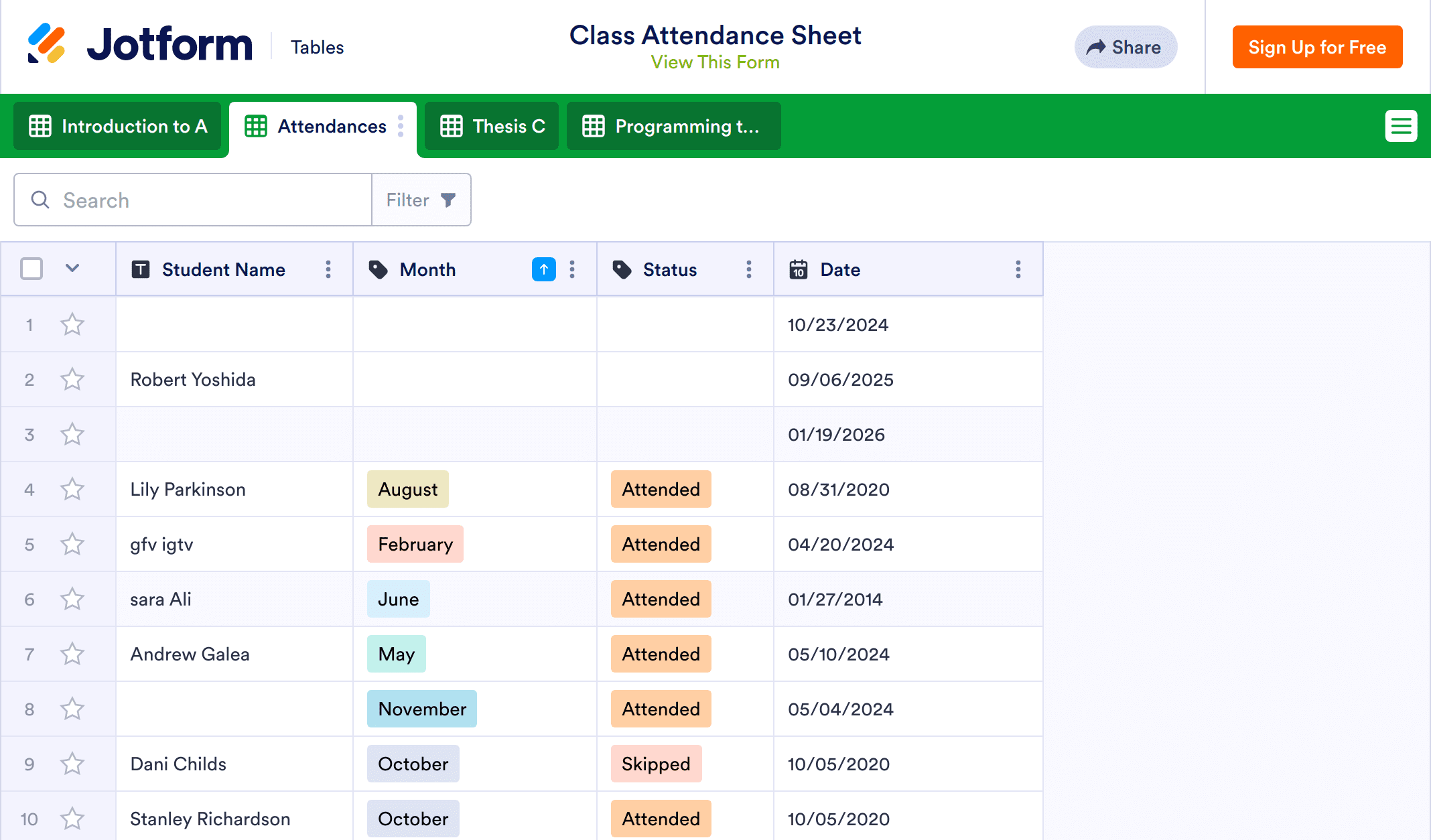
Task: Expand the row selection dropdown chevron
Action: [x=72, y=269]
